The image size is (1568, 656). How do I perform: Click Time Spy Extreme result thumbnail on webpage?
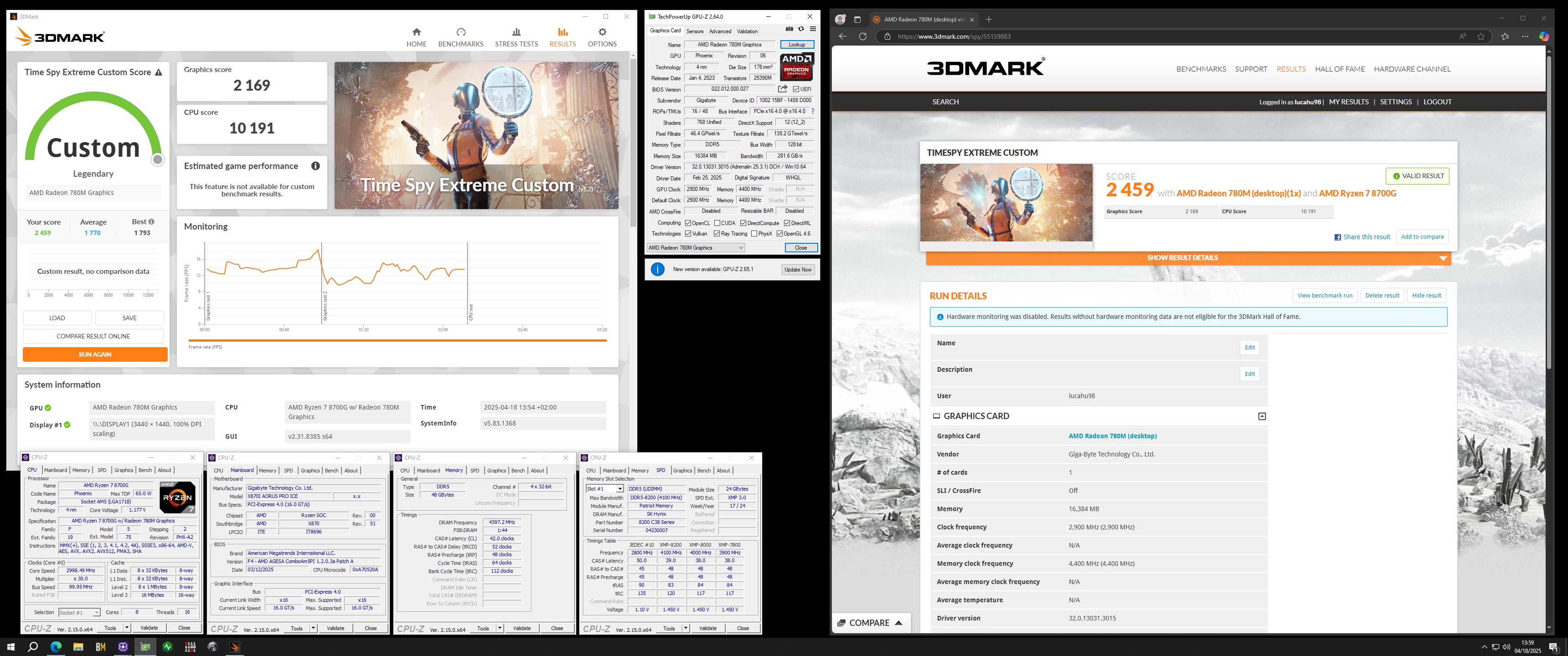1006,203
